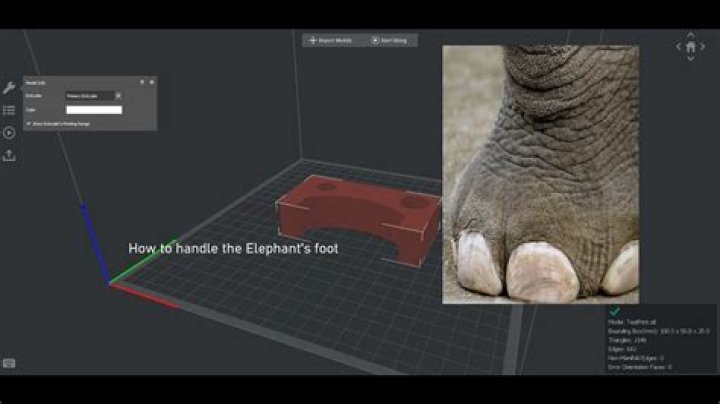Toggle Show Extruder's Printing Range checkbox
This screenshot has width=720, height=404.
click(28, 122)
